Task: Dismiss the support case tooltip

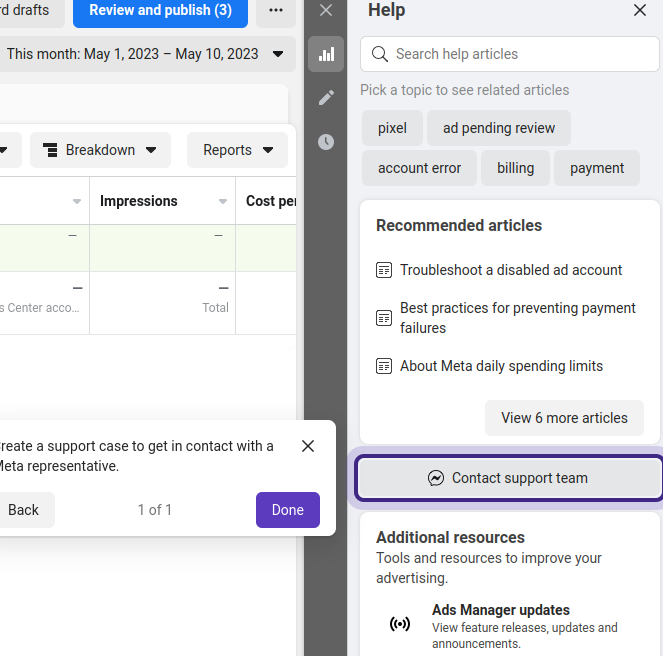Action: (308, 446)
